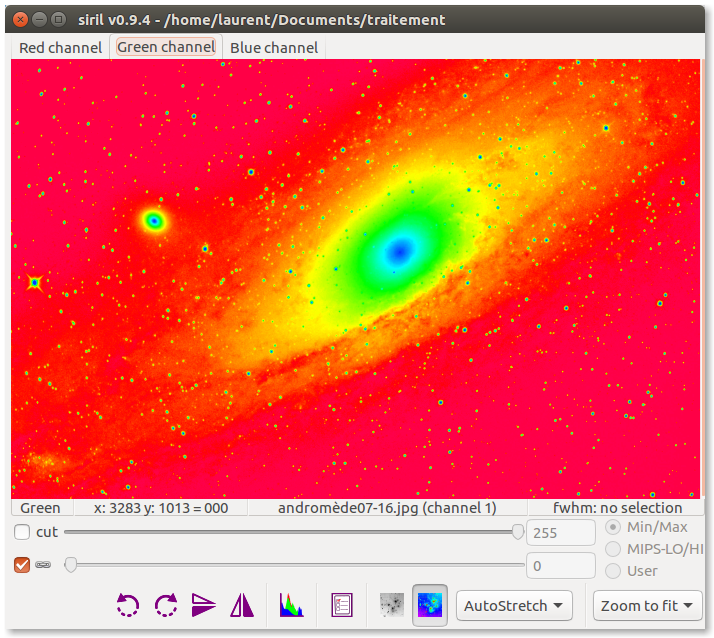Open the sequence list icon
Image resolution: width=714 pixels, height=638 pixels.
coord(342,605)
